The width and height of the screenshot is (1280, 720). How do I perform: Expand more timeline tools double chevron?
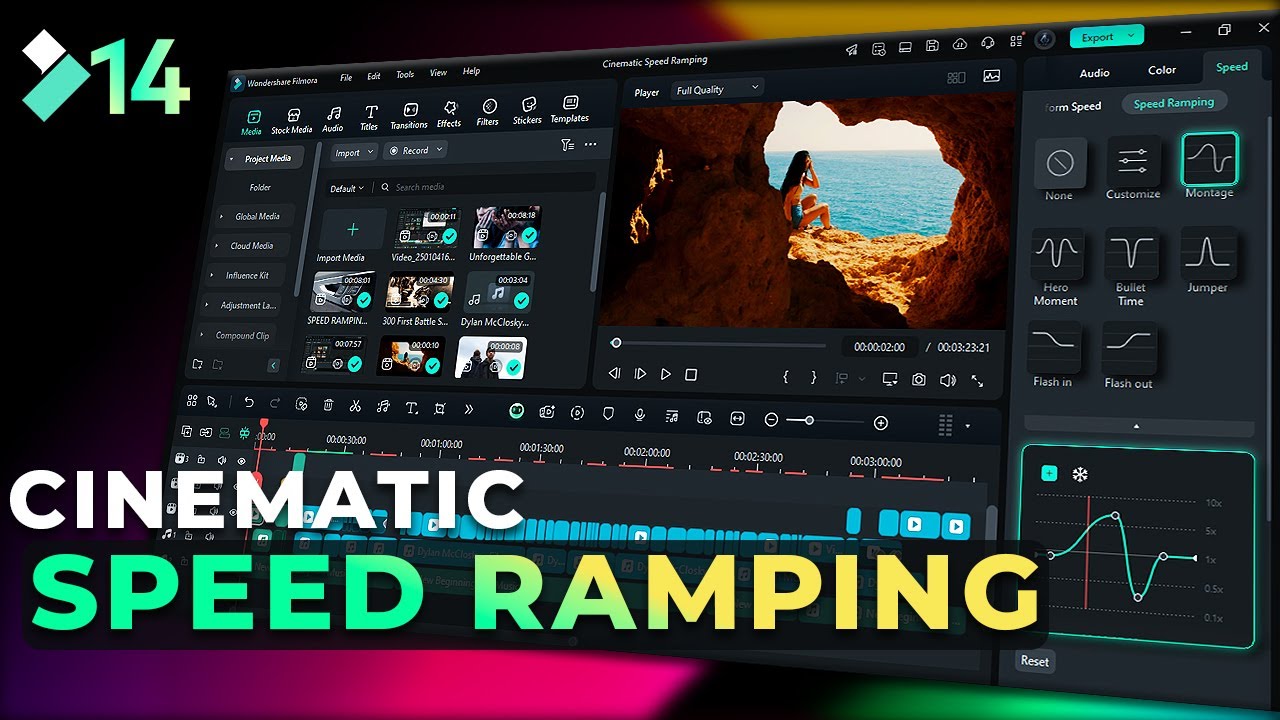point(468,409)
